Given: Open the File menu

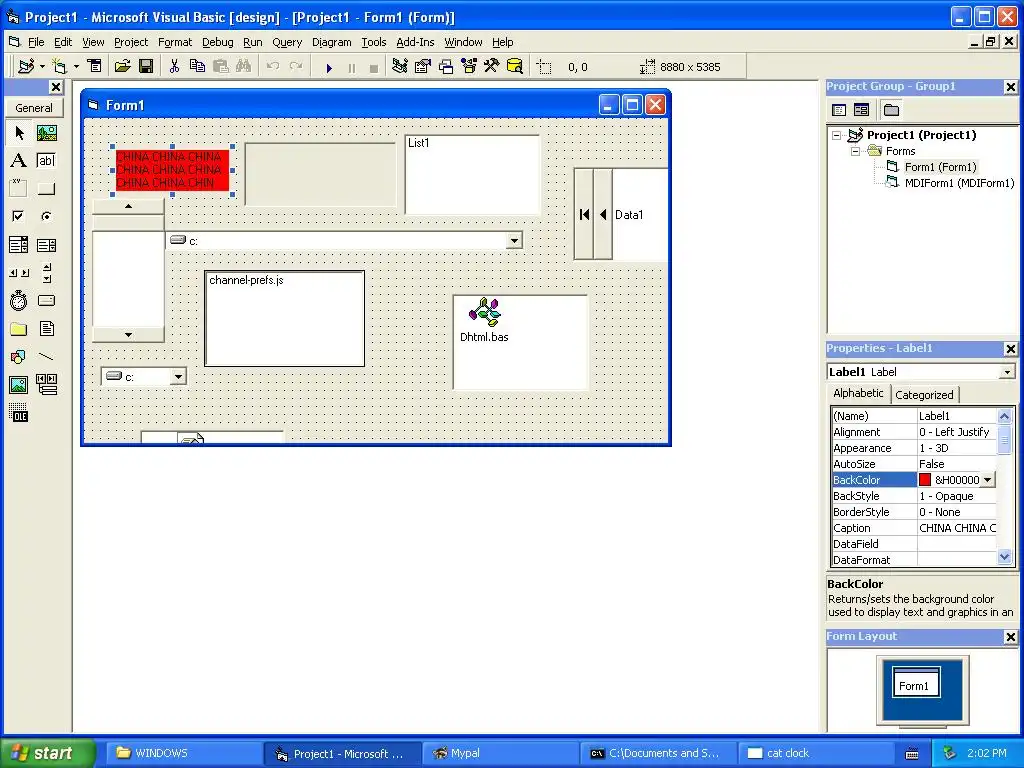Looking at the screenshot, I should pyautogui.click(x=36, y=42).
